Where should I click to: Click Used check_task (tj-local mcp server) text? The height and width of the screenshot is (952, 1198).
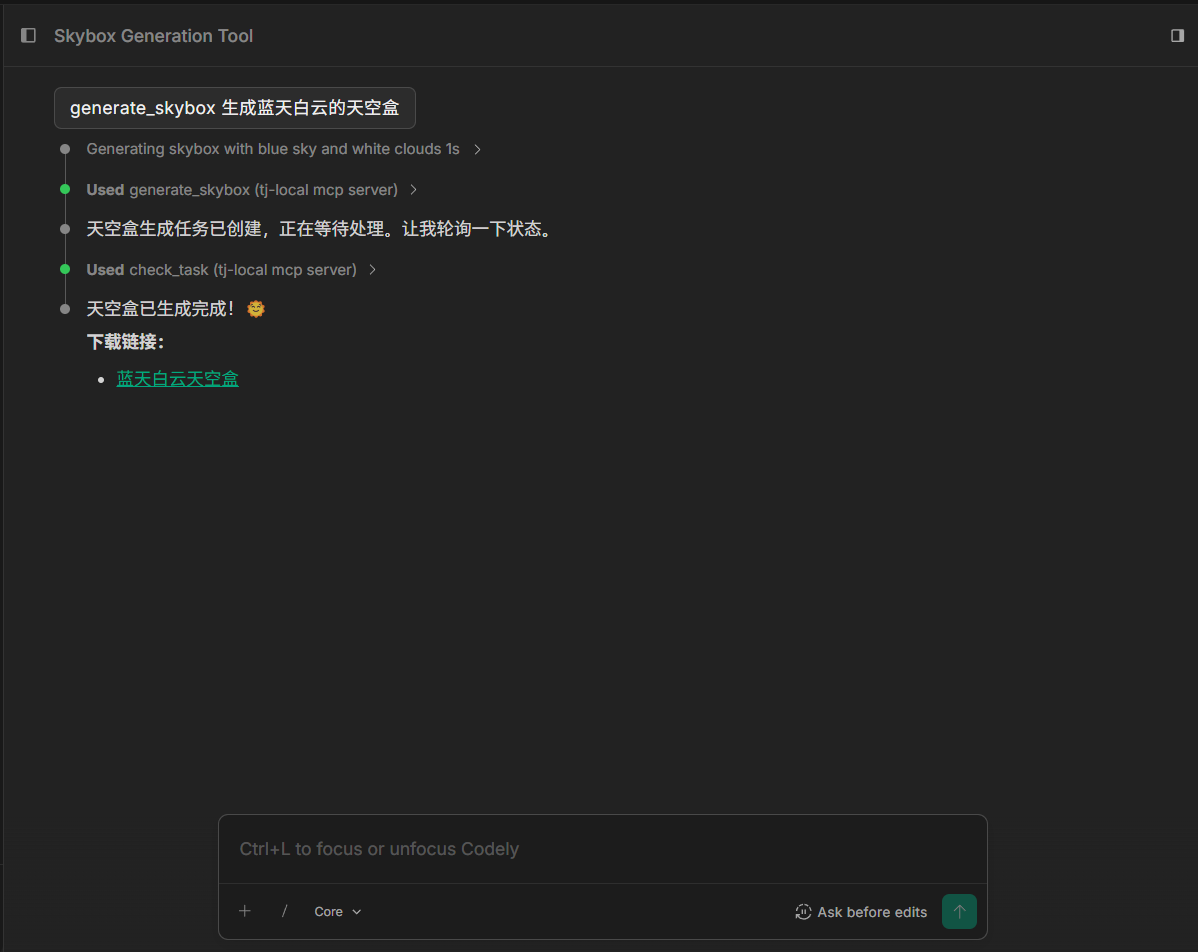coord(222,270)
